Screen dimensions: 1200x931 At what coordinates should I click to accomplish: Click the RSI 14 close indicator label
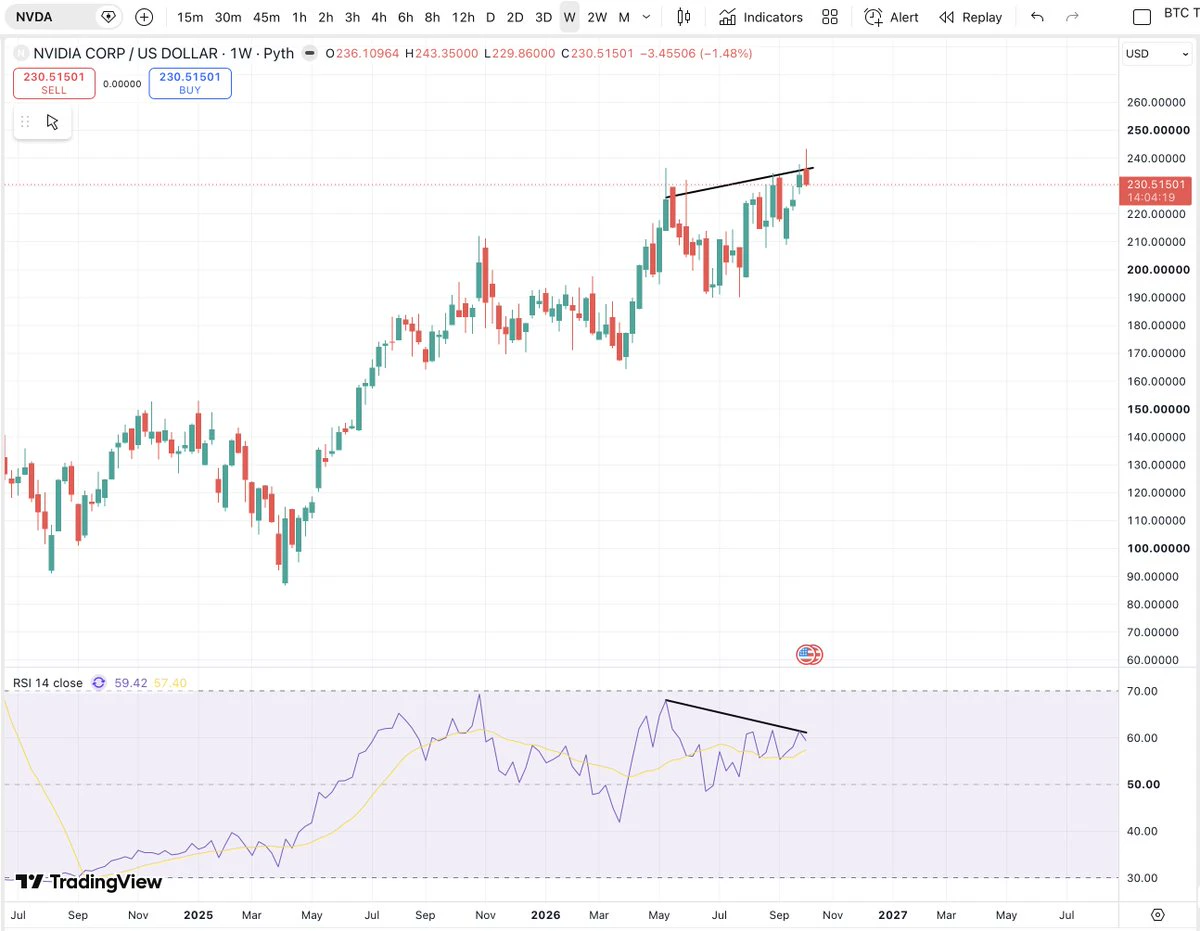click(48, 683)
